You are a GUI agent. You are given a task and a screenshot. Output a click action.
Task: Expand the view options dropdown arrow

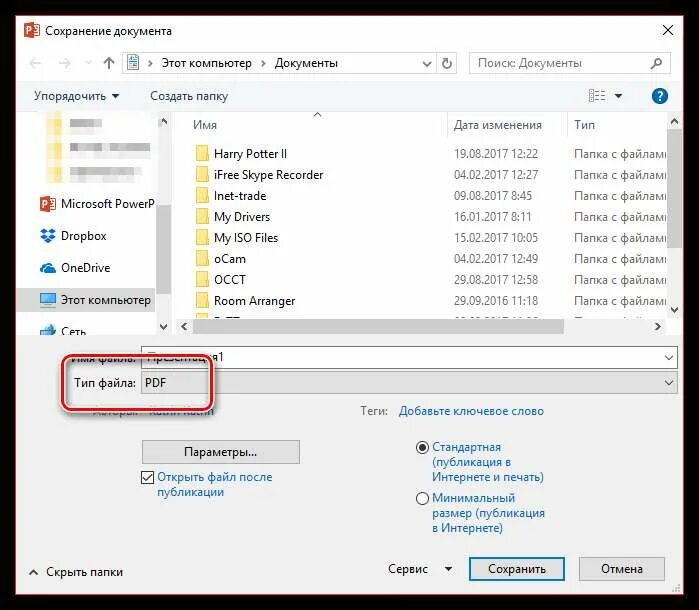(x=618, y=96)
